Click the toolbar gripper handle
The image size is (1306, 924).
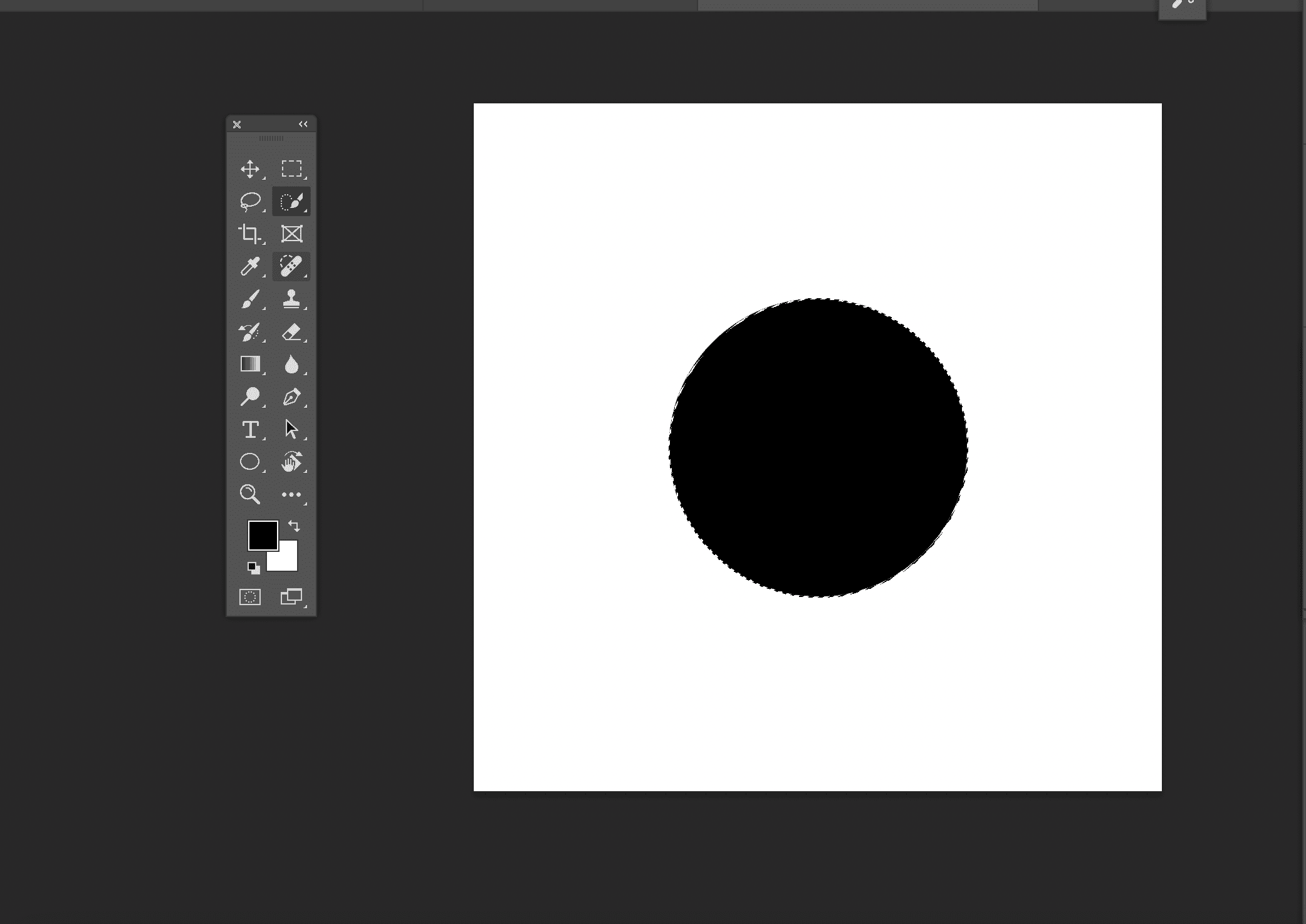click(271, 138)
